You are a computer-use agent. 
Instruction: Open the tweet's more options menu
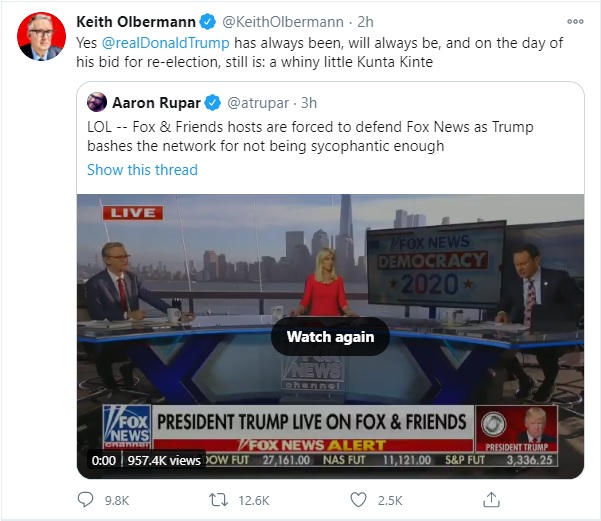[x=574, y=21]
